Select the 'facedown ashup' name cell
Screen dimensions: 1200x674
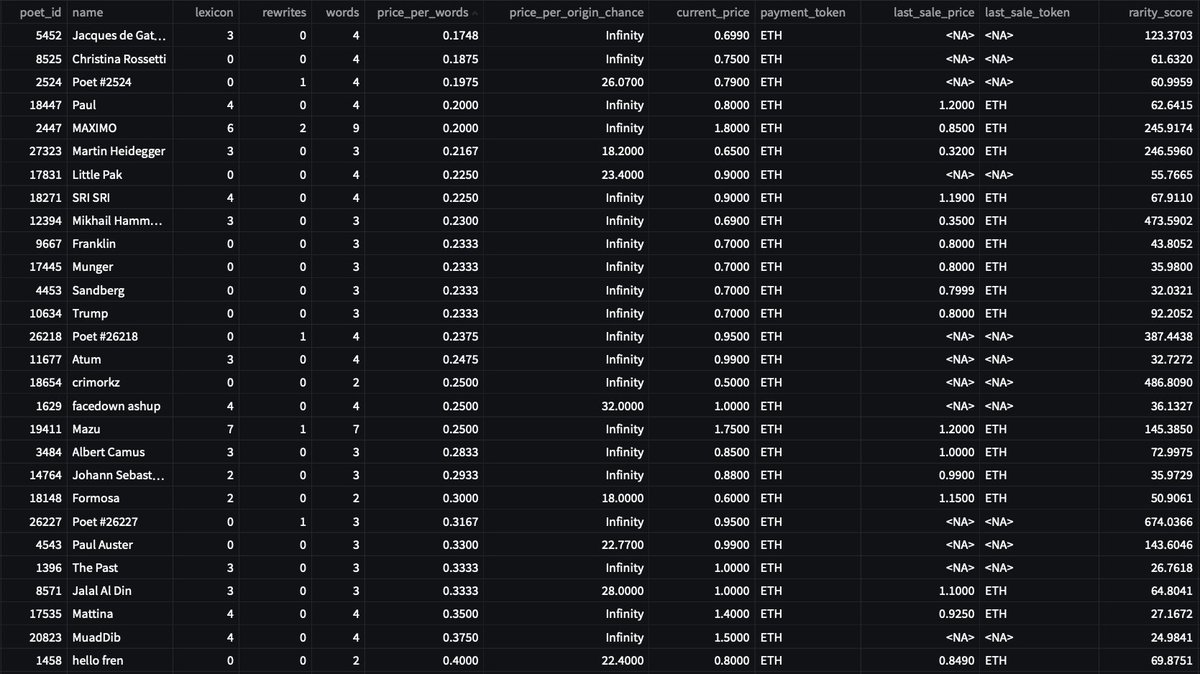click(120, 405)
